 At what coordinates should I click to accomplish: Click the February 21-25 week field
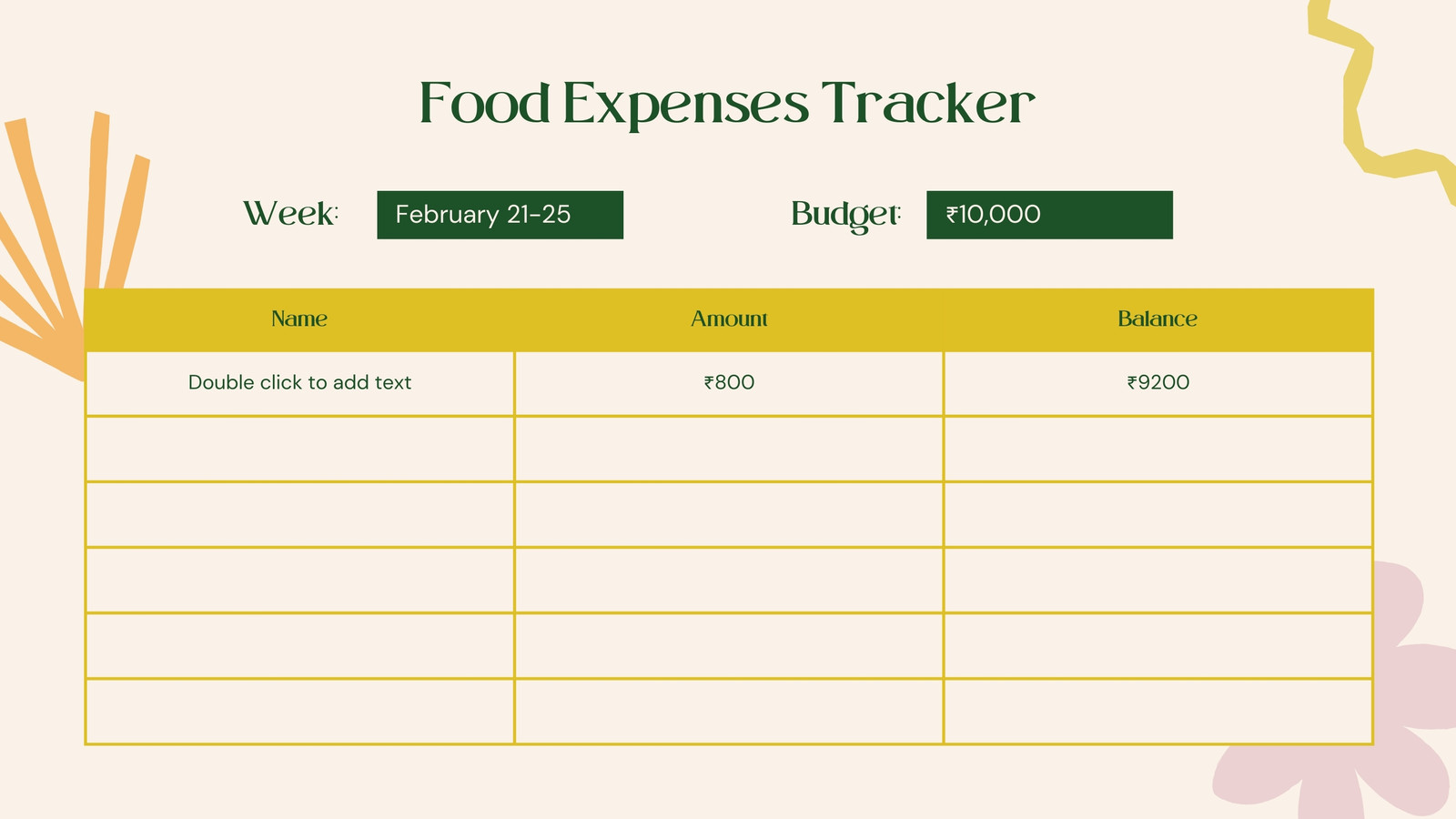(x=500, y=215)
